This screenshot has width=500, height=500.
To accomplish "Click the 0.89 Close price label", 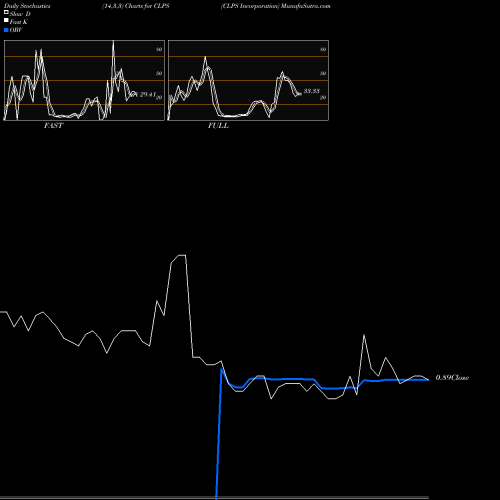I will [x=452, y=378].
